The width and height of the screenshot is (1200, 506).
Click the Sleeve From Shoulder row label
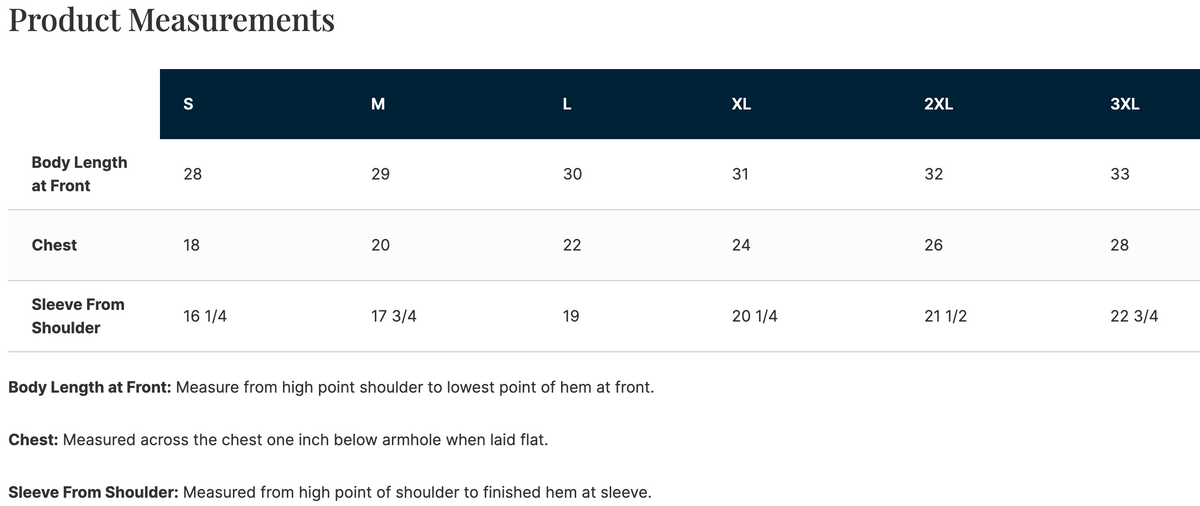78,316
